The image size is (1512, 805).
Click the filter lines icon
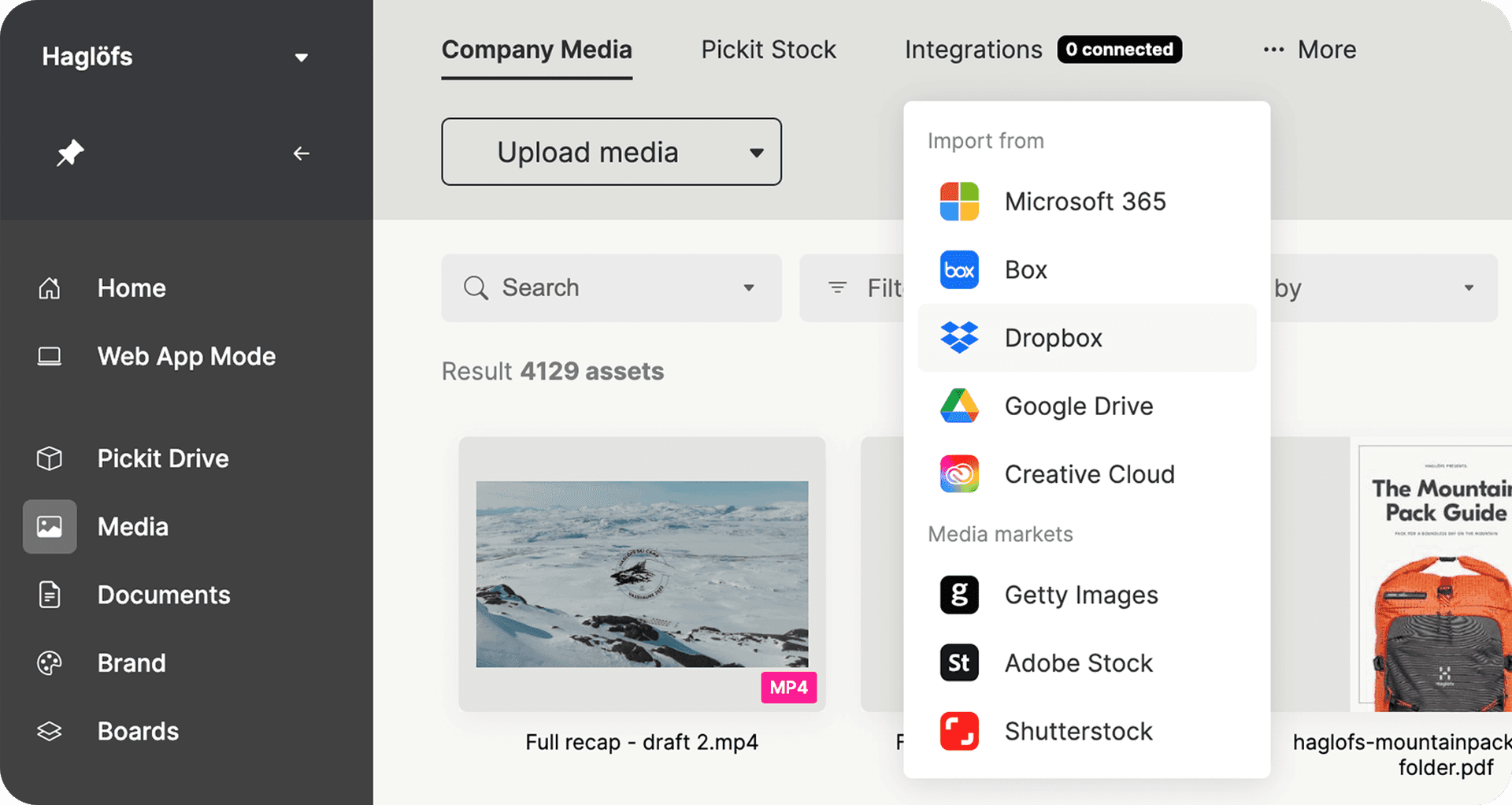[838, 288]
